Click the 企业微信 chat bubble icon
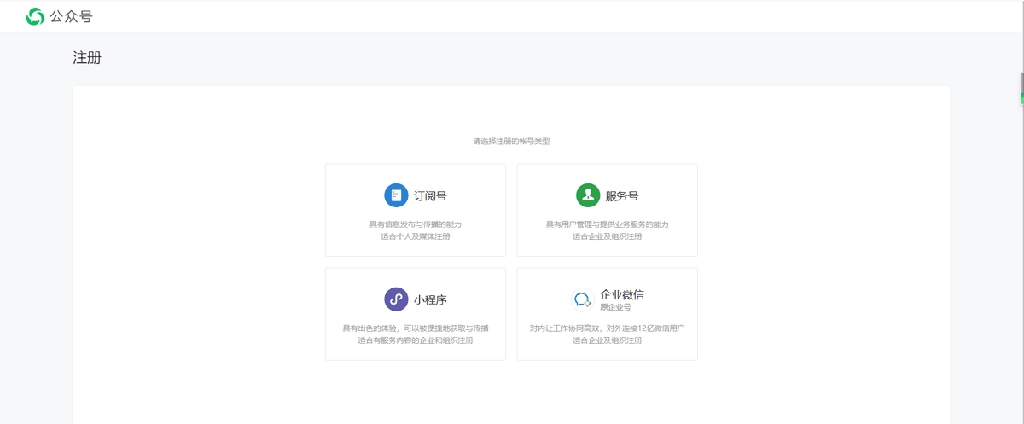1024x424 pixels. click(582, 299)
